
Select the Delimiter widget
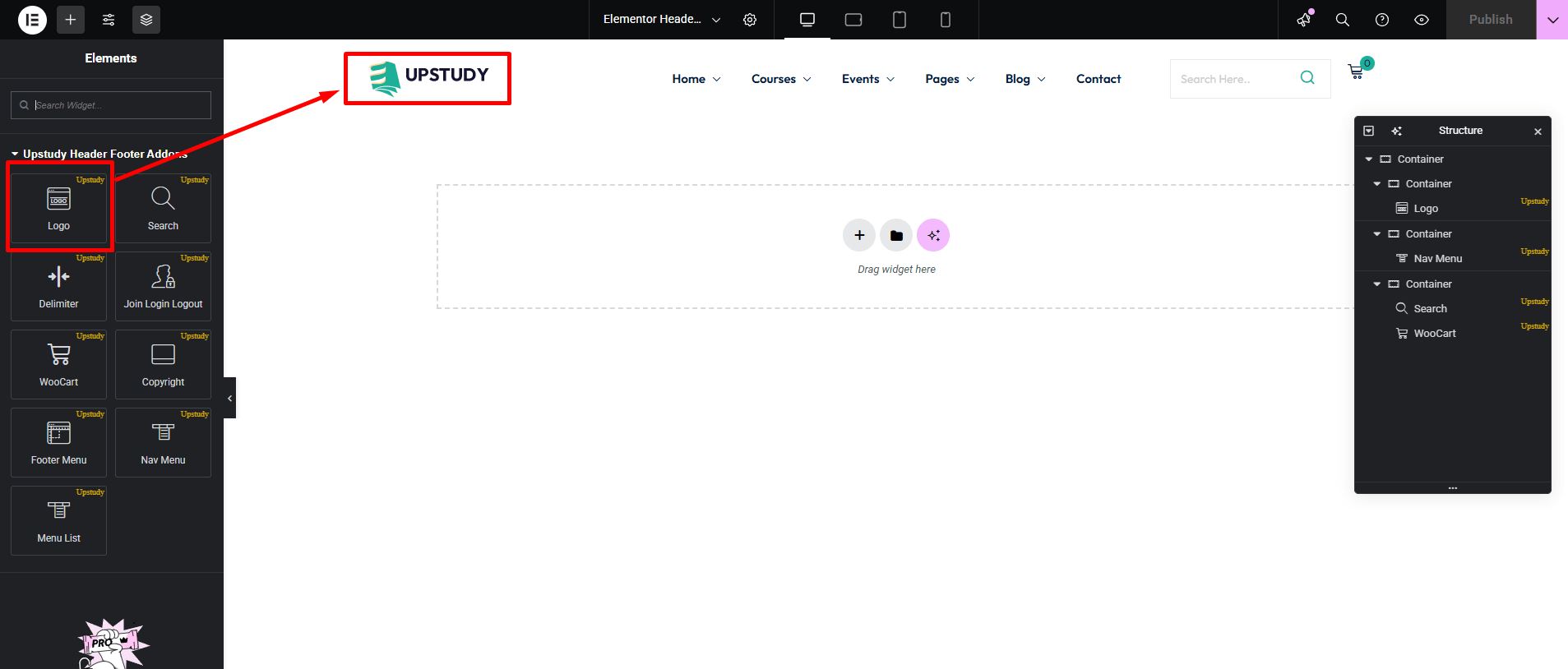[x=58, y=286]
